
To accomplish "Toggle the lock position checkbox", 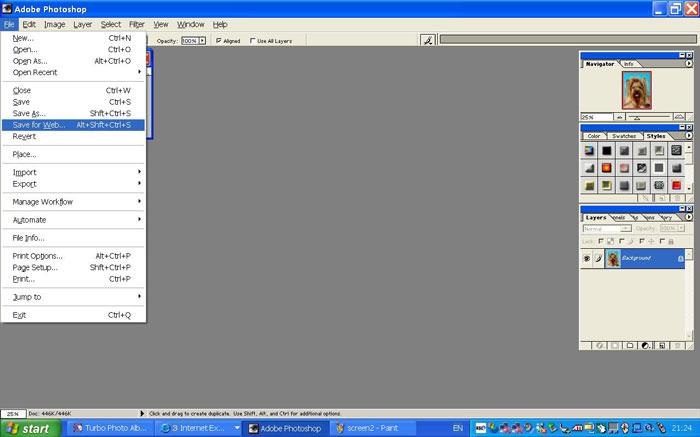I will click(x=642, y=241).
